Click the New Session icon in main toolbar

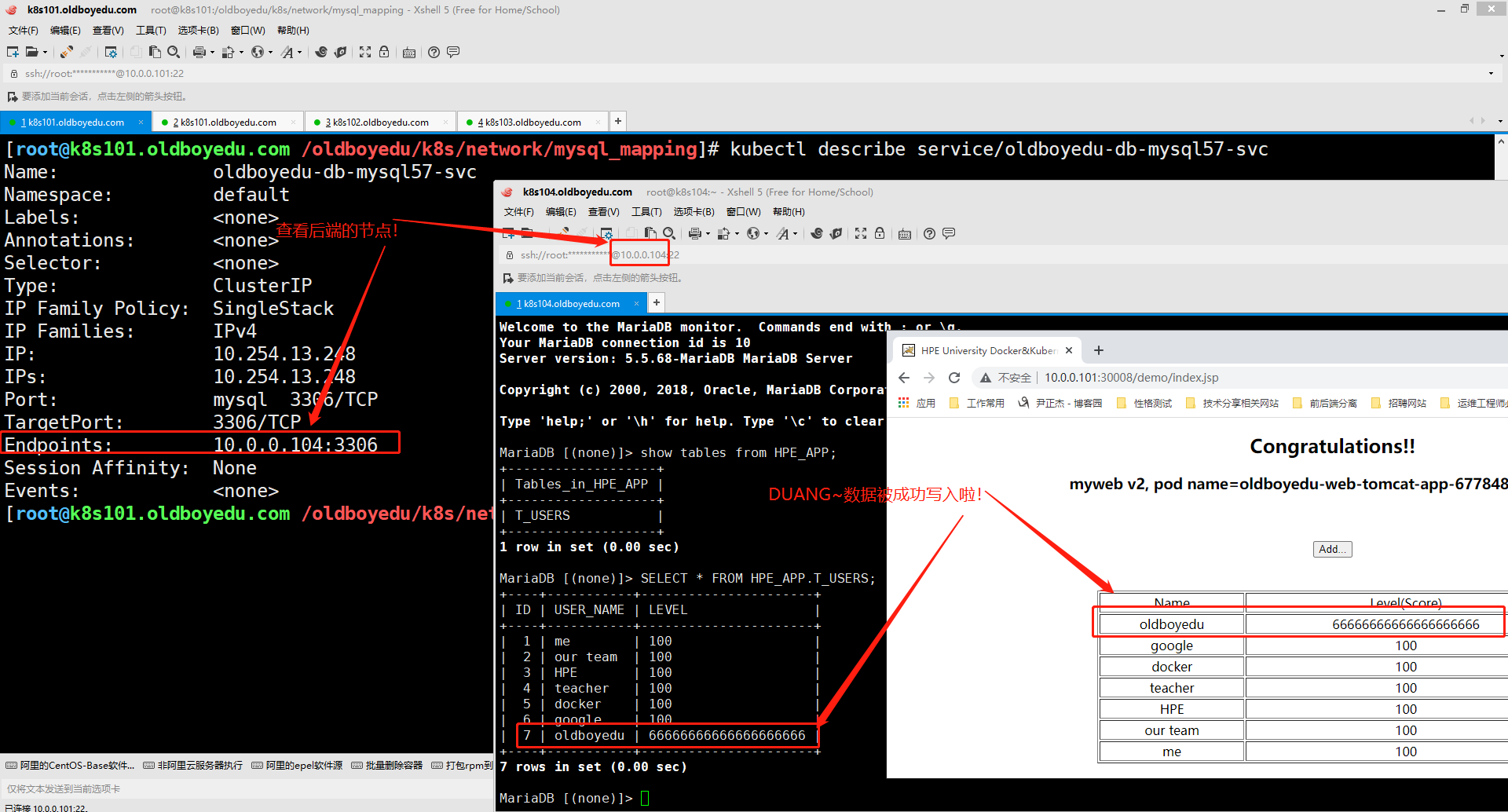13,52
